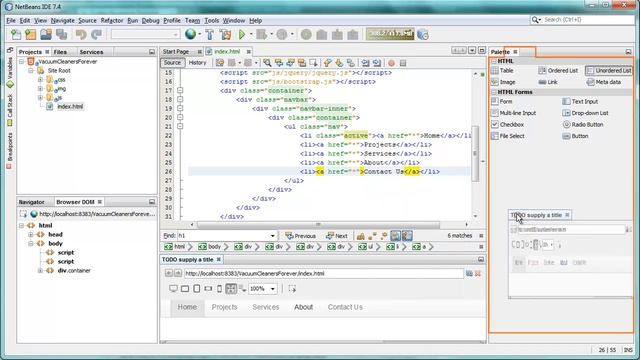Expand the head node in Browser DOM

click(x=31, y=235)
